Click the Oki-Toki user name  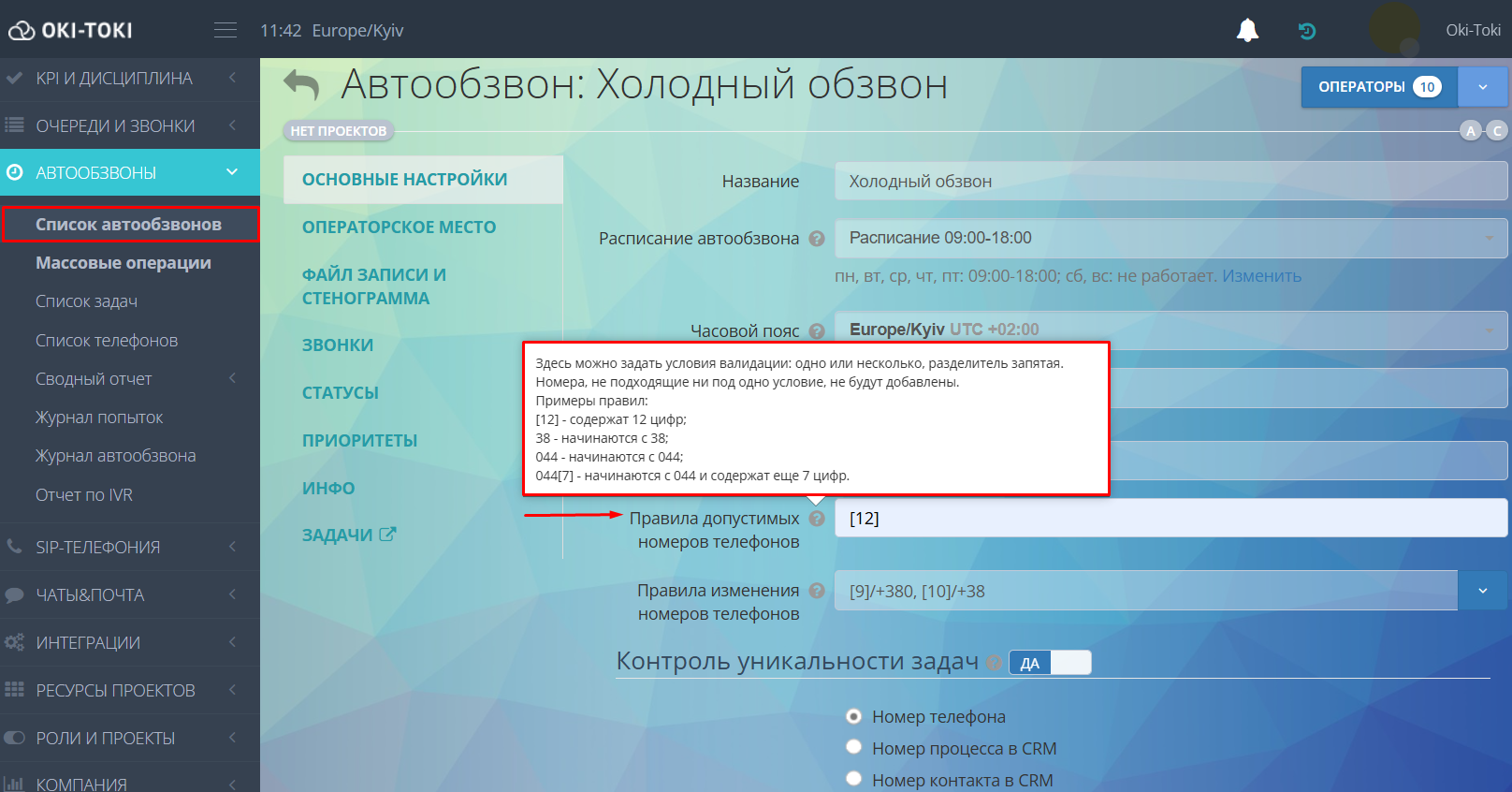coord(1473,30)
